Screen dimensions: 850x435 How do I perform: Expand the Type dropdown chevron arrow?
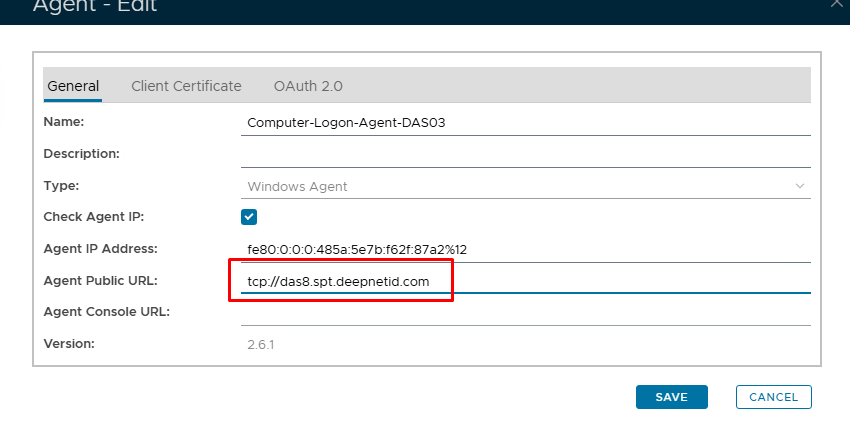click(x=800, y=186)
